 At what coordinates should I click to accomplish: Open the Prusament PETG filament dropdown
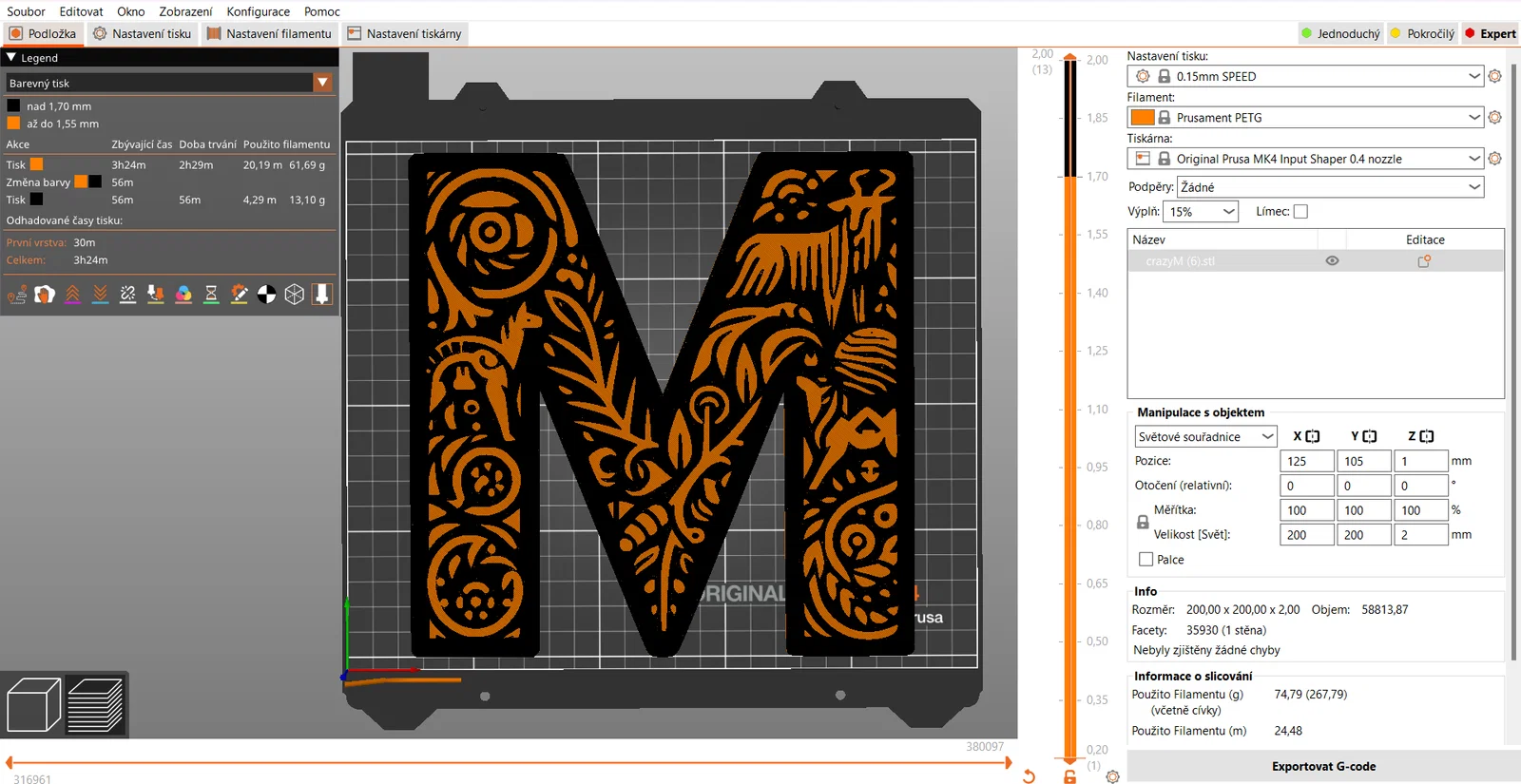[x=1305, y=117]
